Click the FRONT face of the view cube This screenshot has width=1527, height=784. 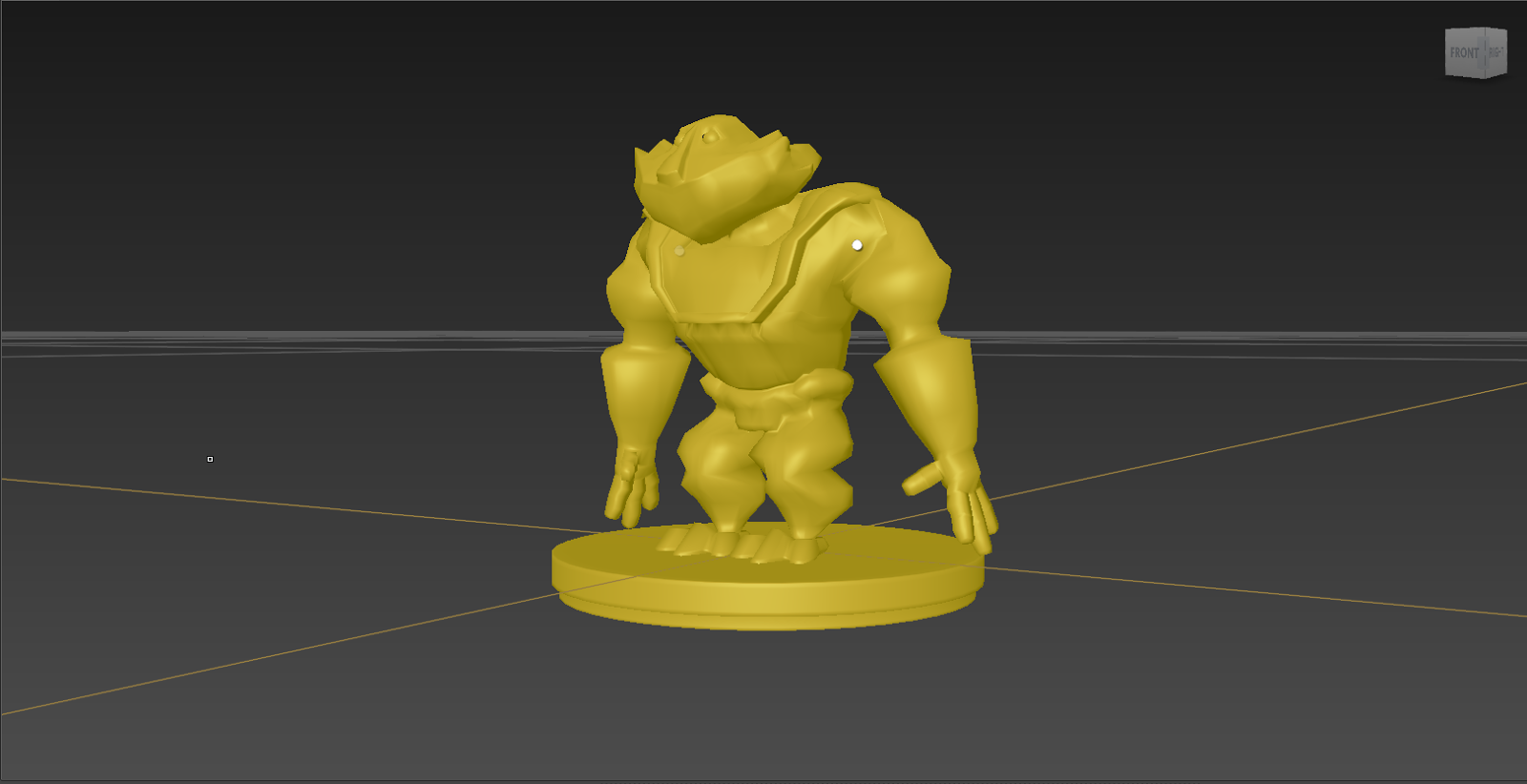coord(1465,53)
